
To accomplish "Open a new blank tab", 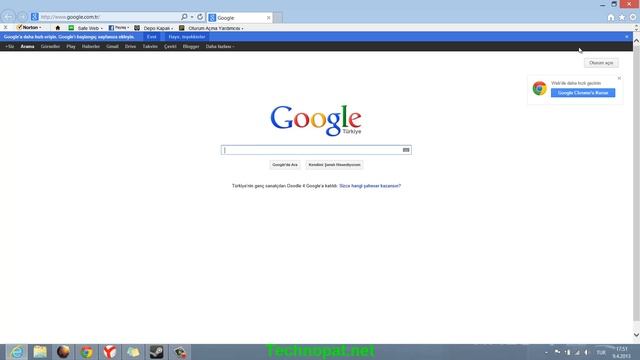I will click(278, 18).
